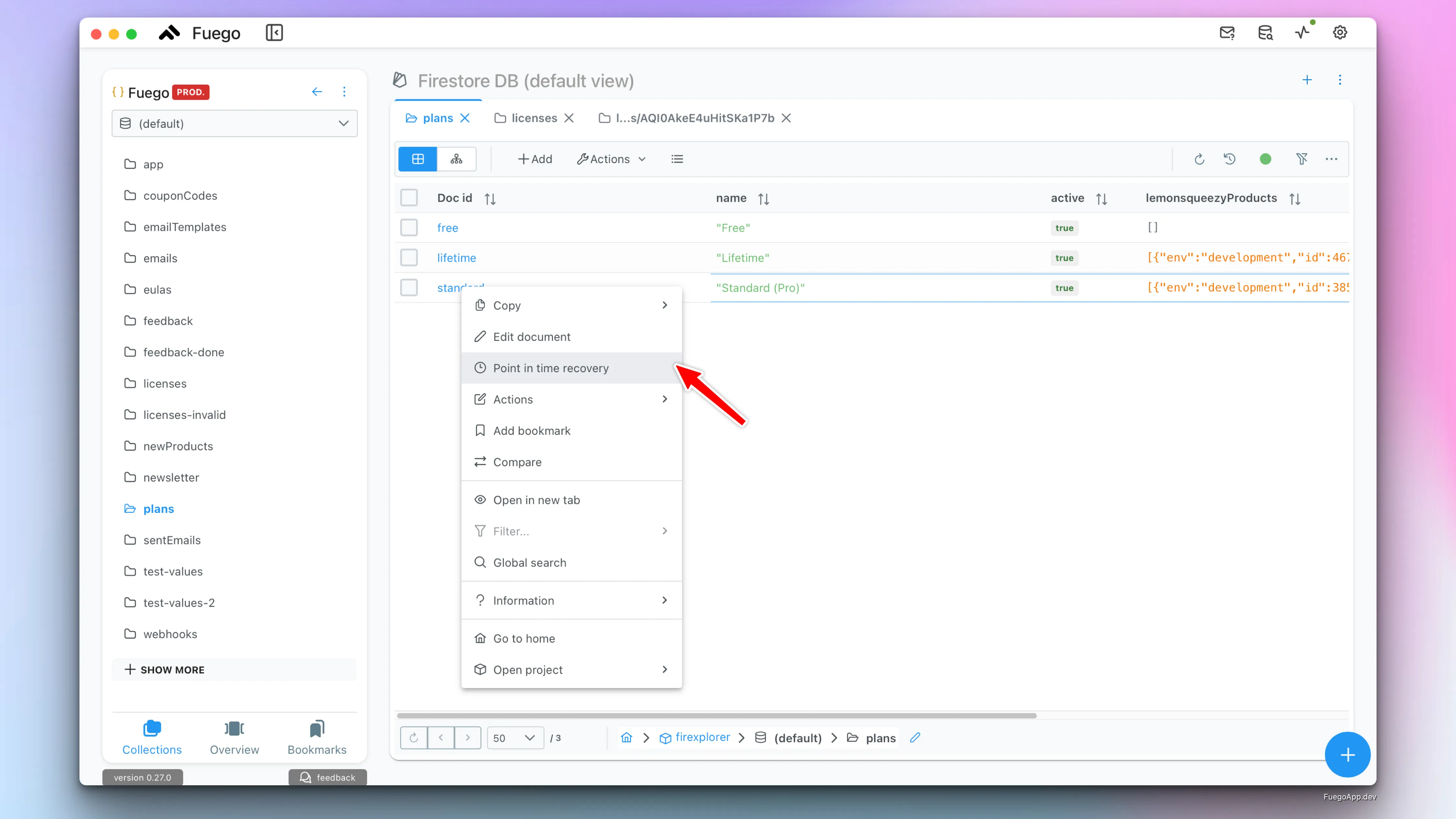
Task: Switch to tree view using the node icon
Action: point(456,159)
